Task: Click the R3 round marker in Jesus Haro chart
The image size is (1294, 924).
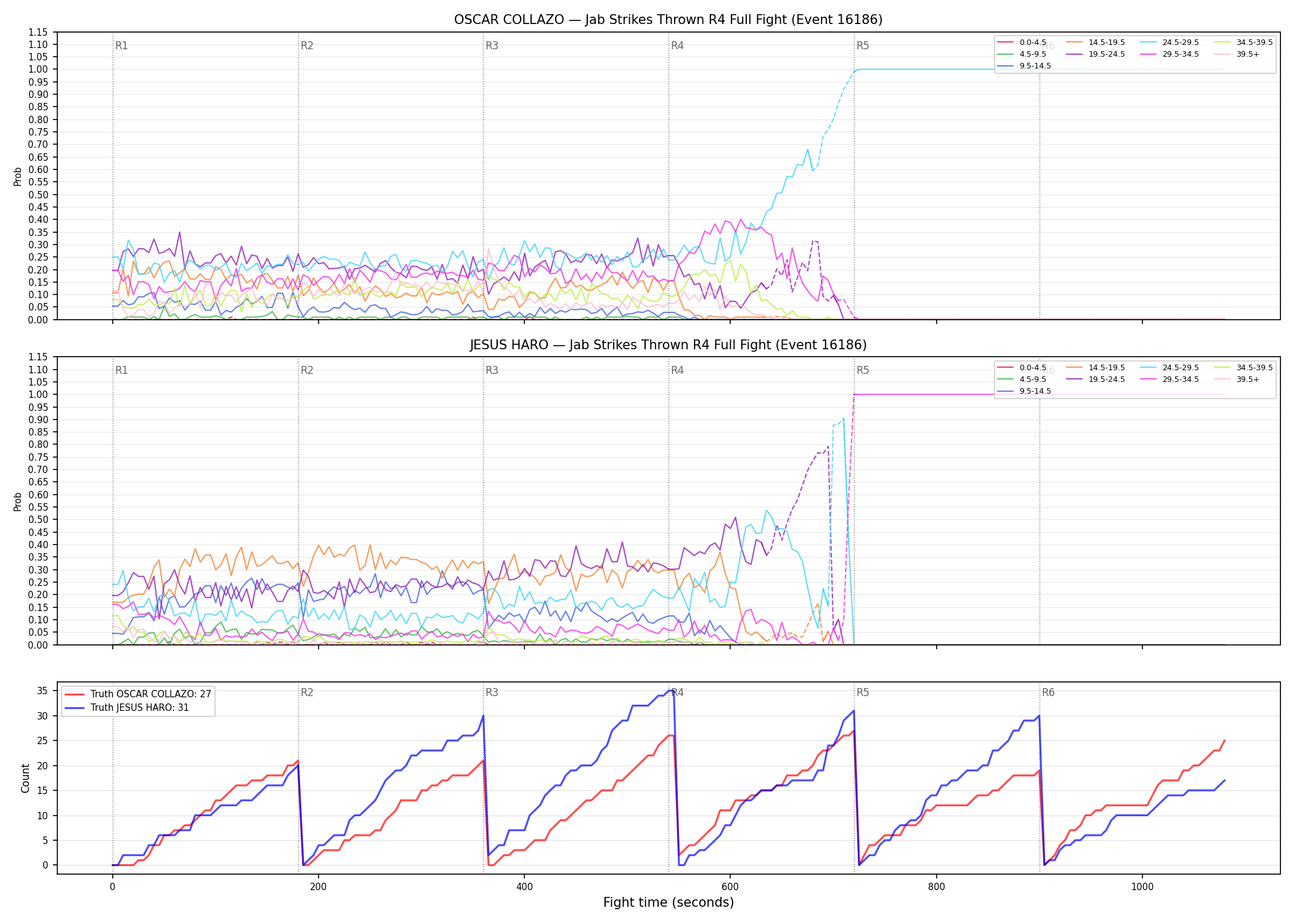Action: pos(492,370)
